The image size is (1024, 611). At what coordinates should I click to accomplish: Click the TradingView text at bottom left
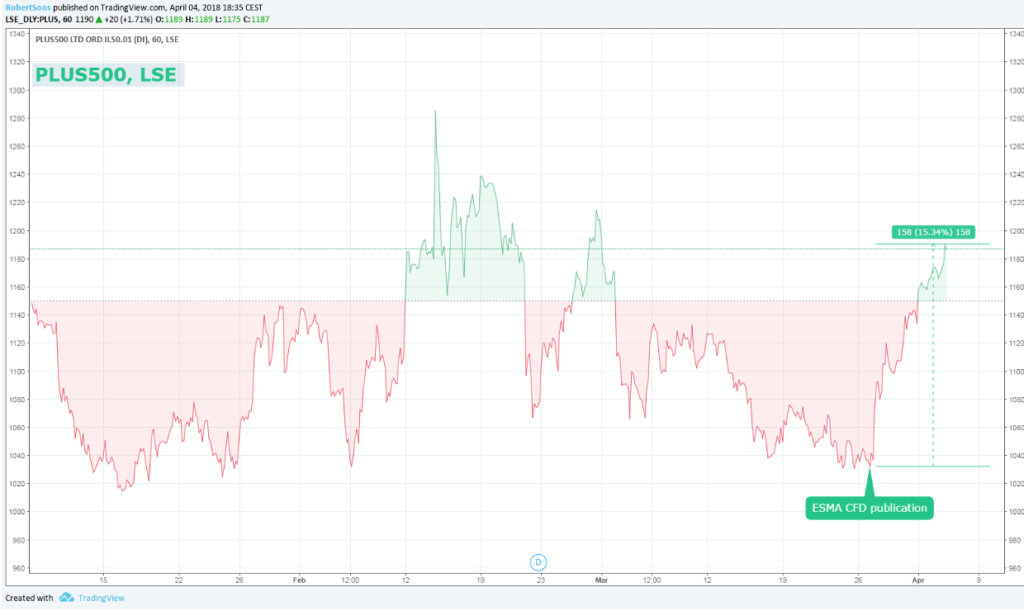(102, 598)
